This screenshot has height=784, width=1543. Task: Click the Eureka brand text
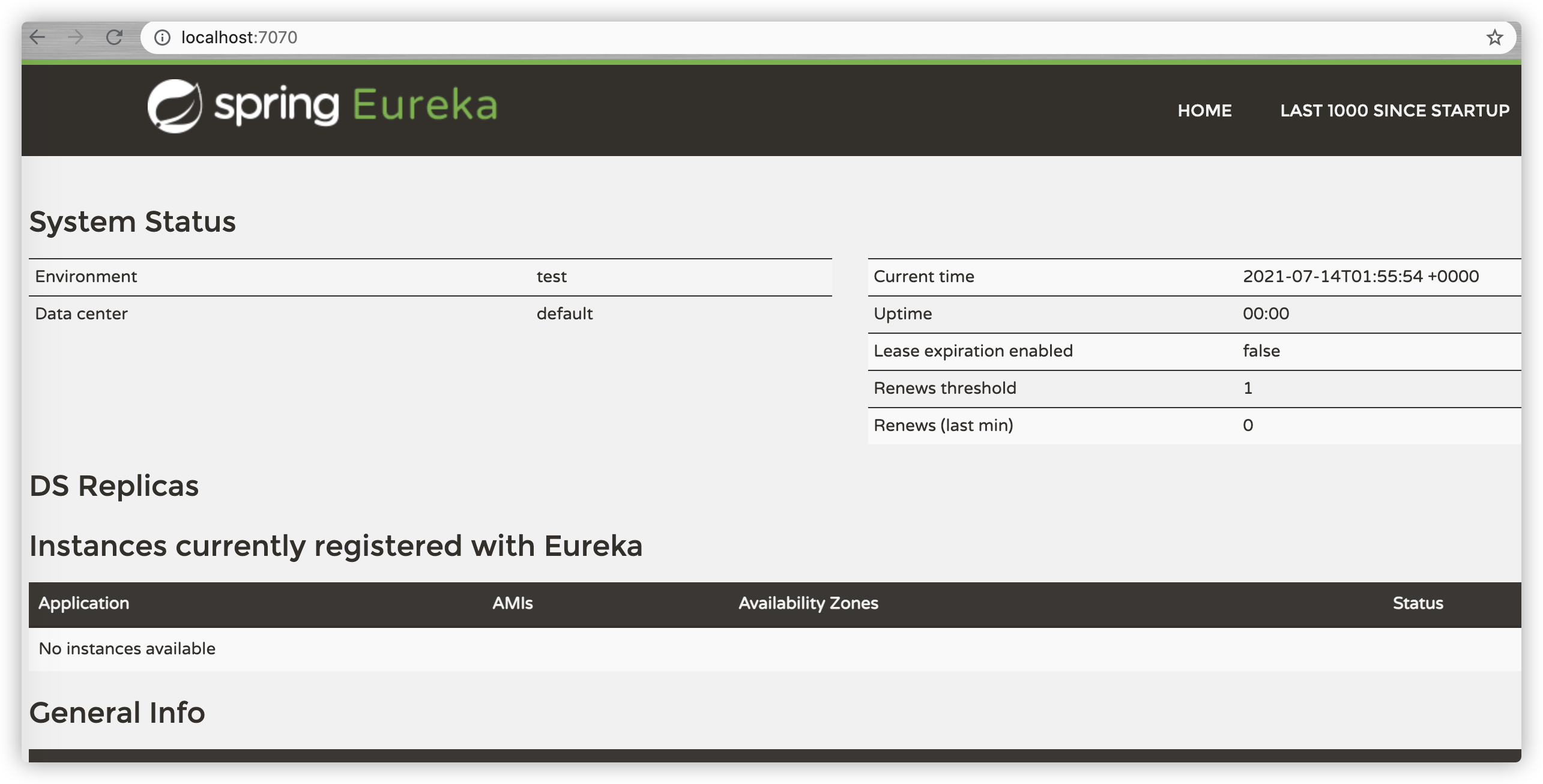coord(424,106)
